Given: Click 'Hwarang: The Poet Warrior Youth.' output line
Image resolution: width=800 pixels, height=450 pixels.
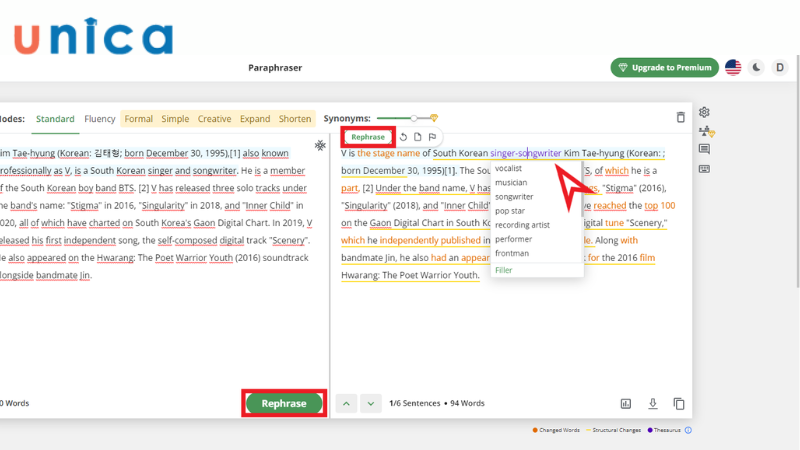Looking at the screenshot, I should pos(410,275).
